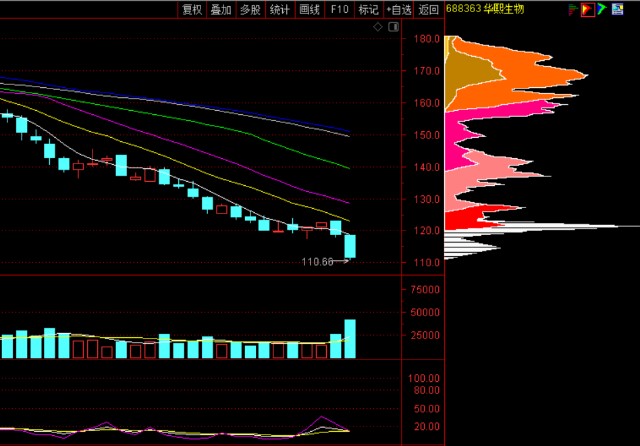Open the 叠加 overlay option
Viewport: 640px width, 446px height.
point(221,9)
